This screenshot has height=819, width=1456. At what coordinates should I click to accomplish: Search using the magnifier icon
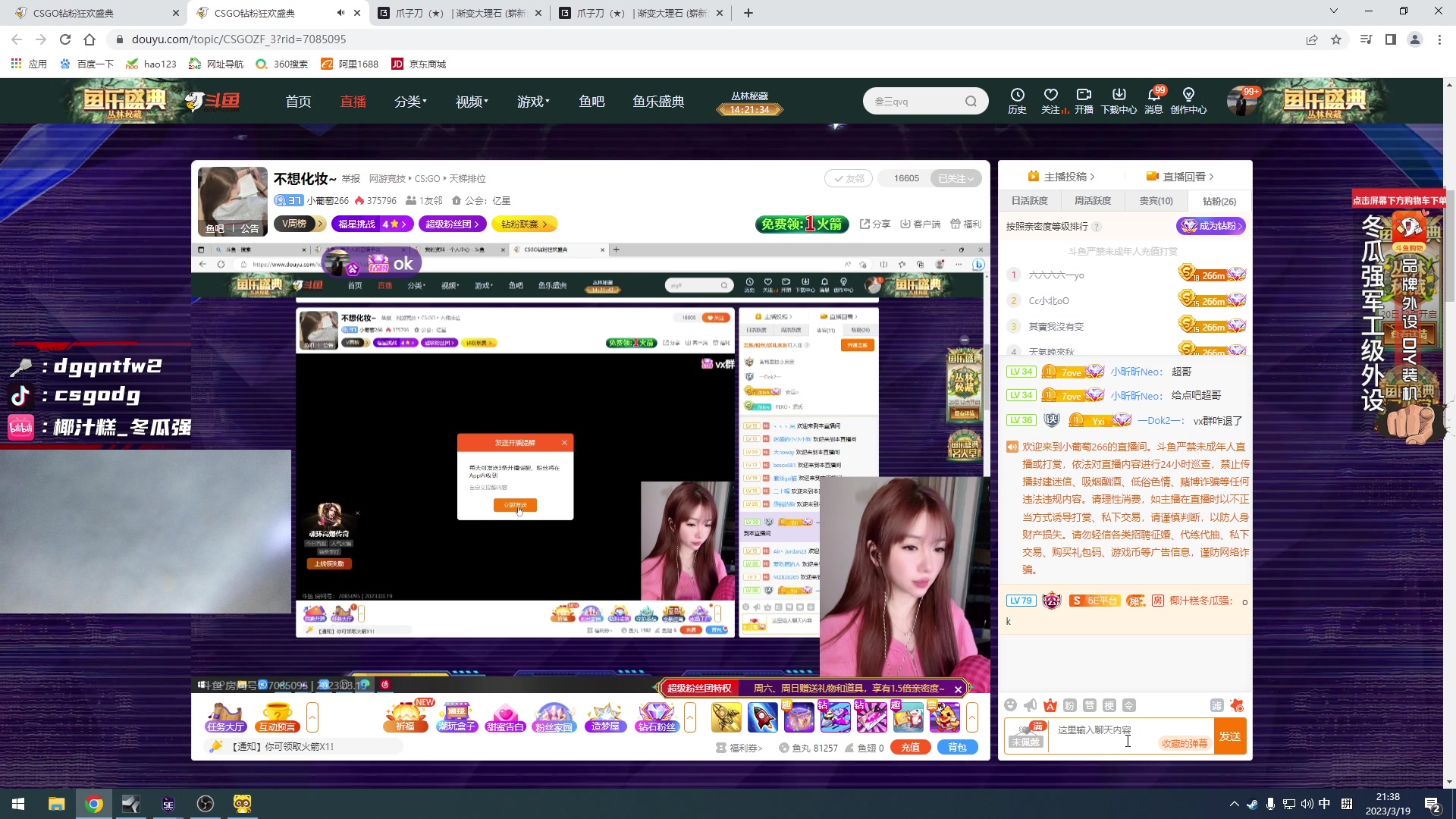coord(971,102)
